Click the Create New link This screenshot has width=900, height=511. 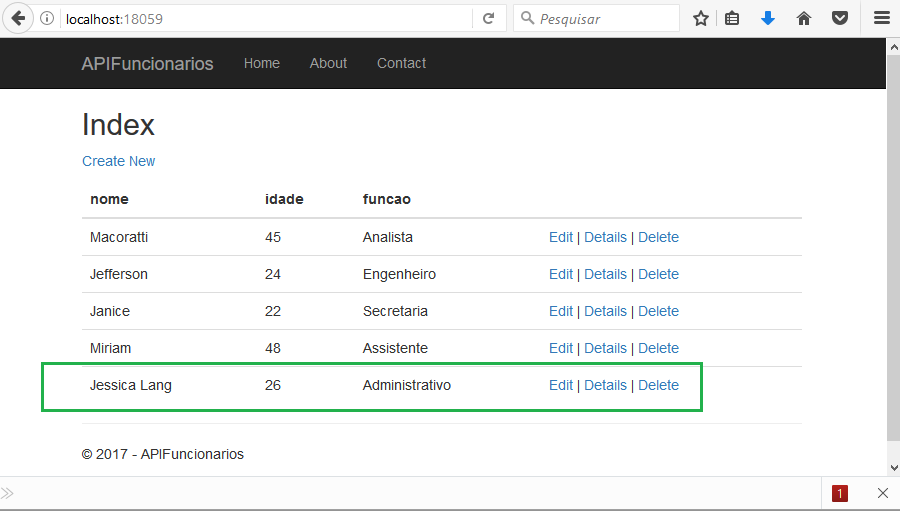(x=118, y=161)
